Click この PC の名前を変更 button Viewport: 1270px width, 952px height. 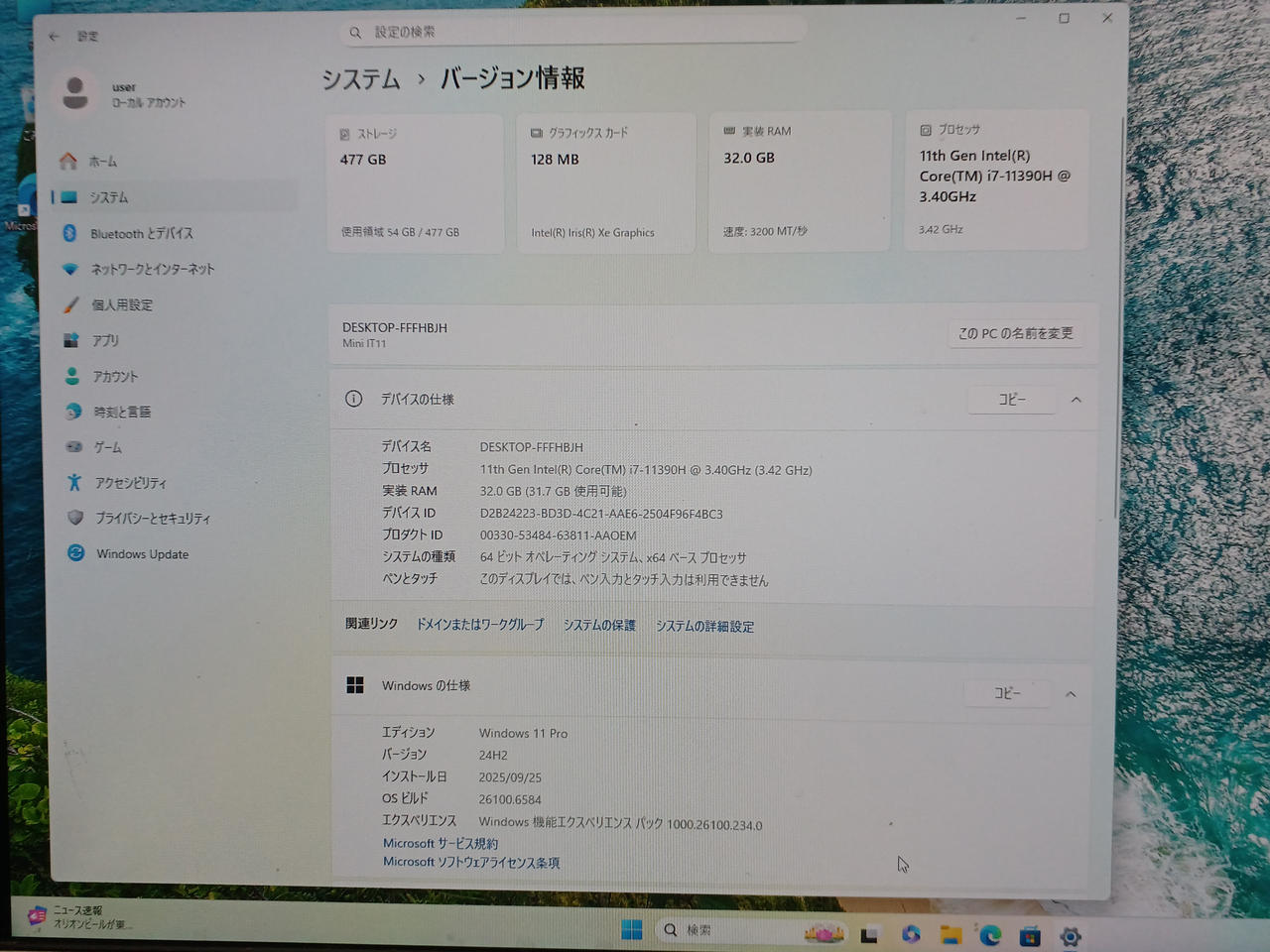pyautogui.click(x=1015, y=333)
